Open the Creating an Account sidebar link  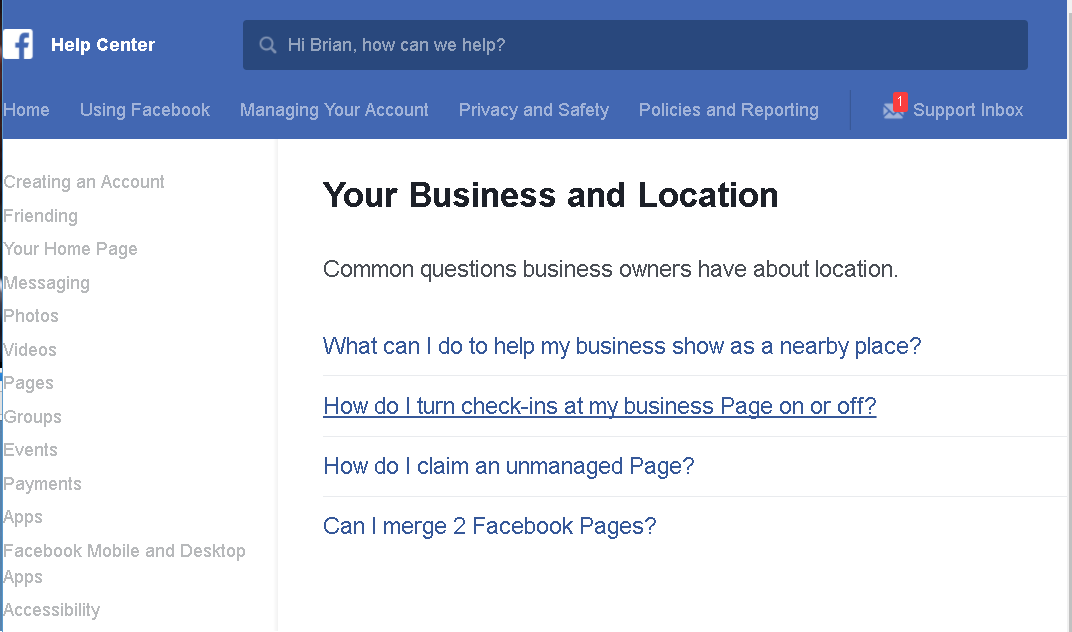click(x=84, y=182)
